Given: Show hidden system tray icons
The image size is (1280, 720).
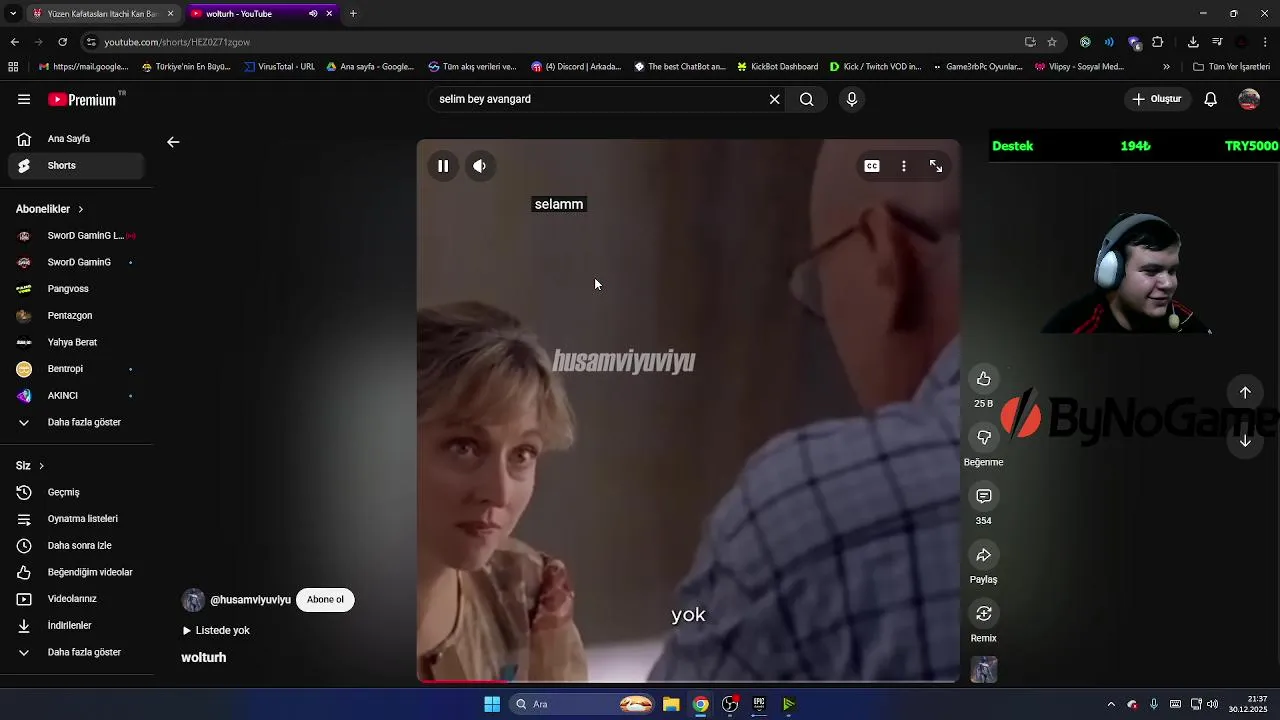Looking at the screenshot, I should point(1110,704).
